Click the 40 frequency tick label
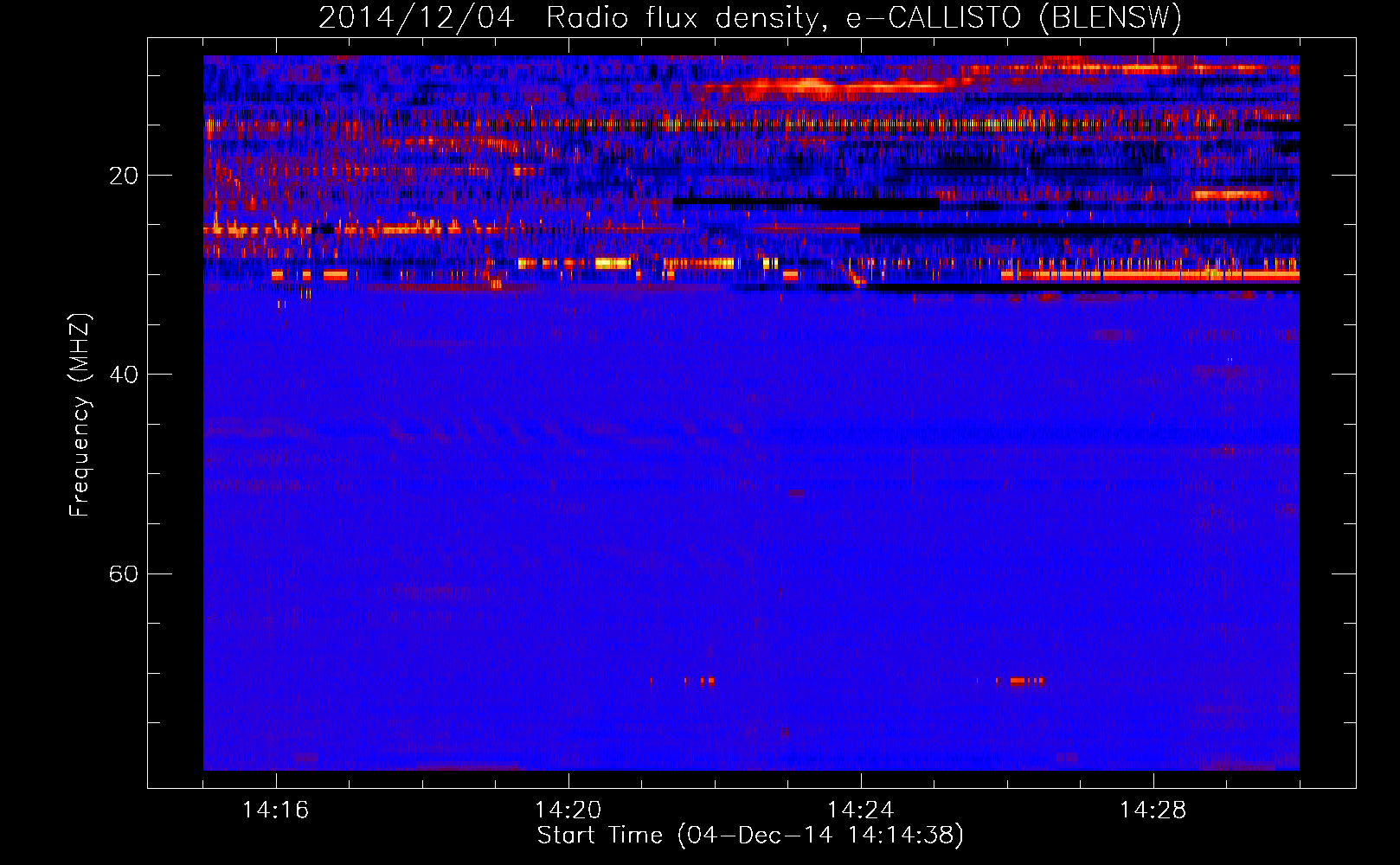 pyautogui.click(x=123, y=375)
